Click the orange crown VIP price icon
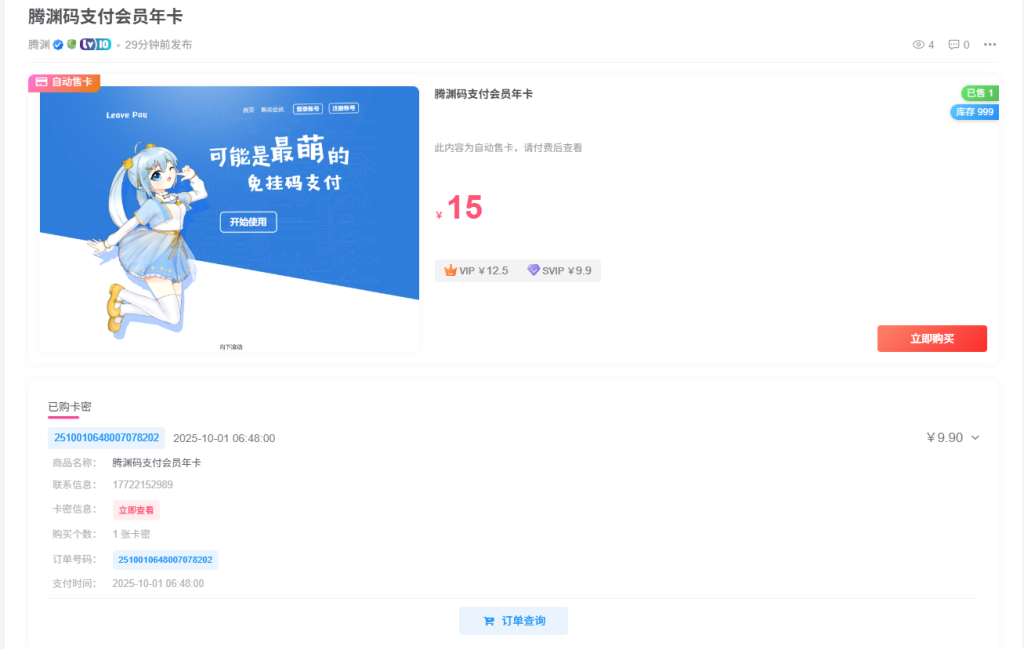The image size is (1024, 649). (x=450, y=270)
